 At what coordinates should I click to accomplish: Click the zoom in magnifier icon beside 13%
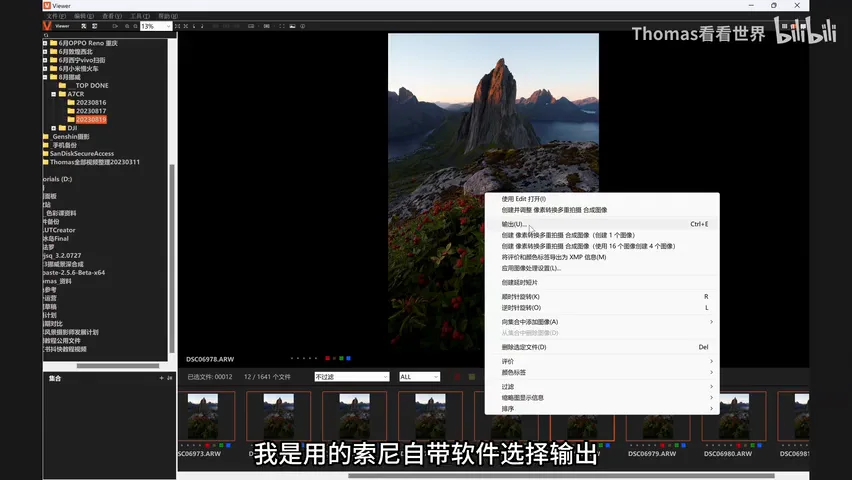pos(135,26)
